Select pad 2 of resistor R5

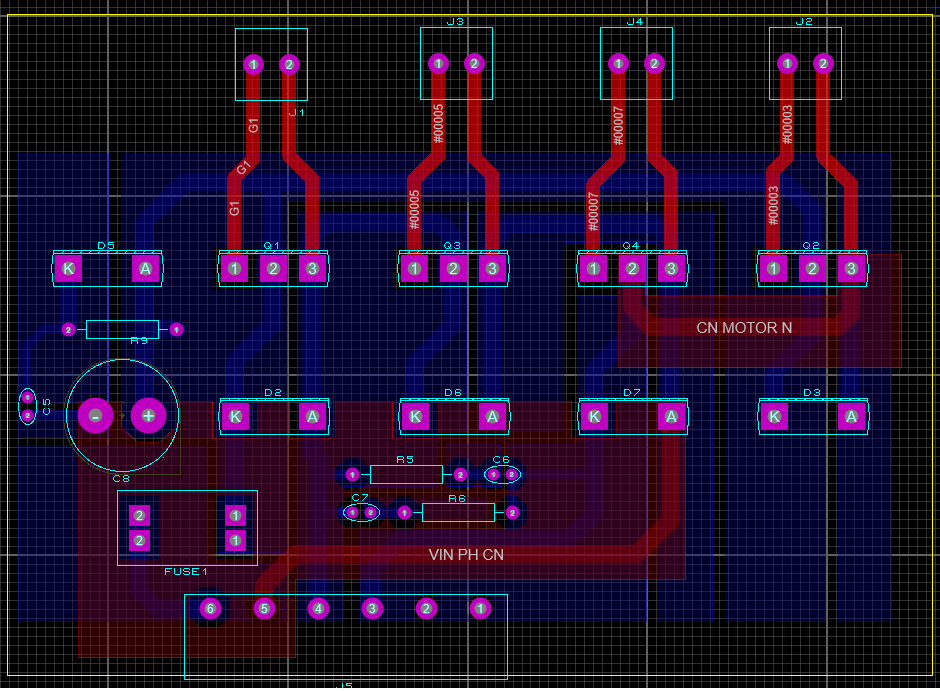click(x=460, y=475)
